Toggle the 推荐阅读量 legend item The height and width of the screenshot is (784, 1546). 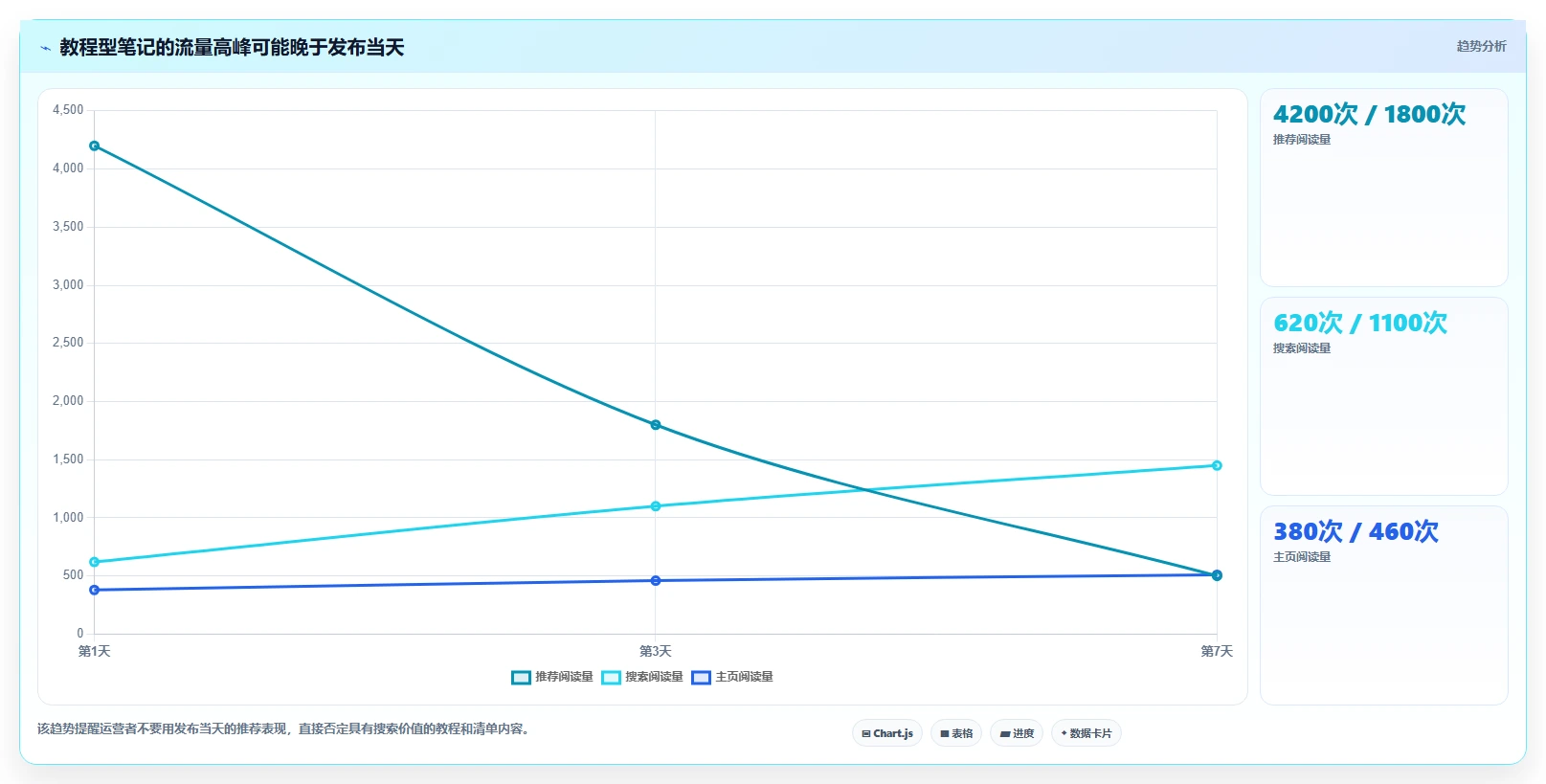552,677
